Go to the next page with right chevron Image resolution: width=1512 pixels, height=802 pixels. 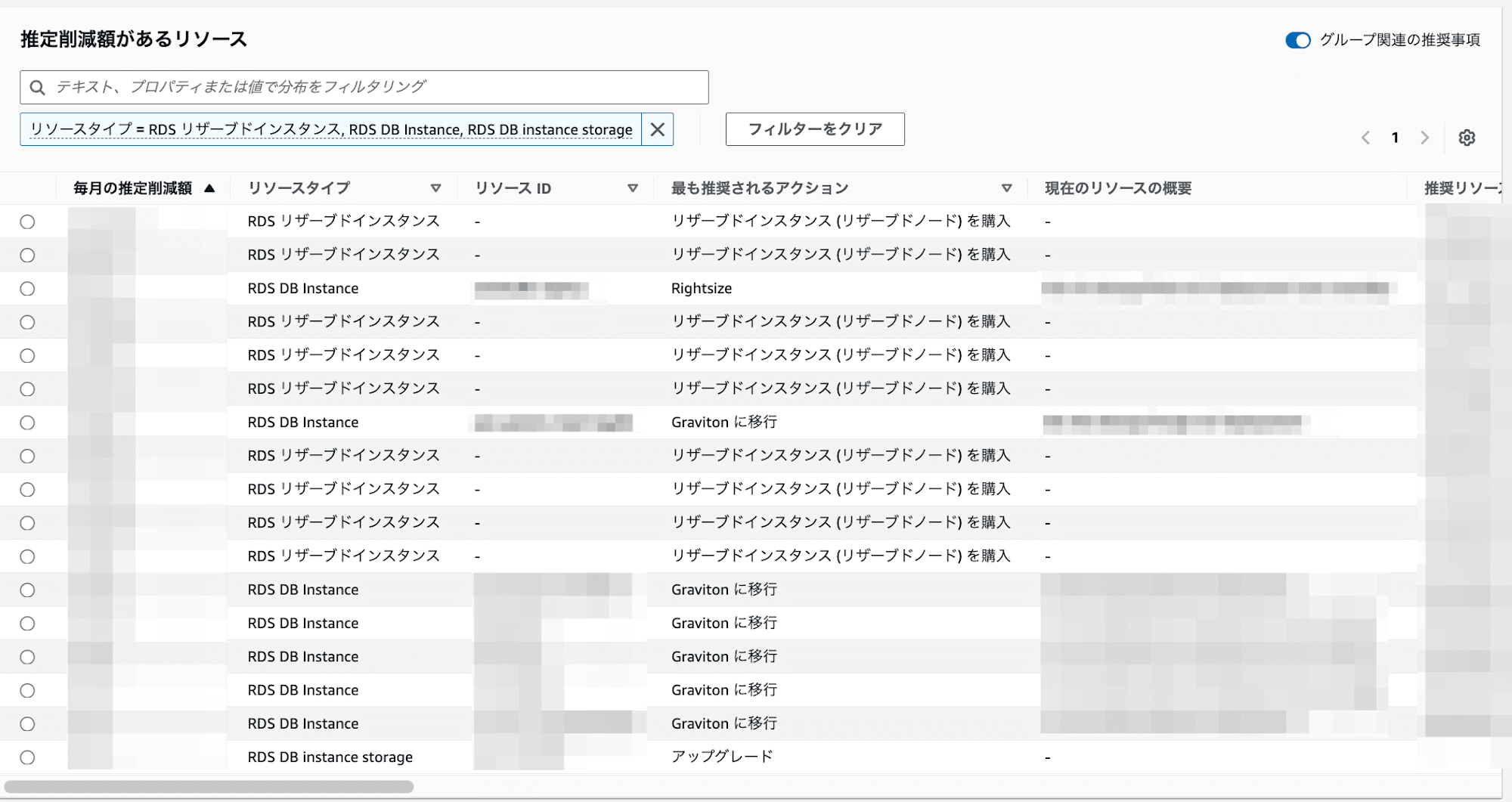1424,138
